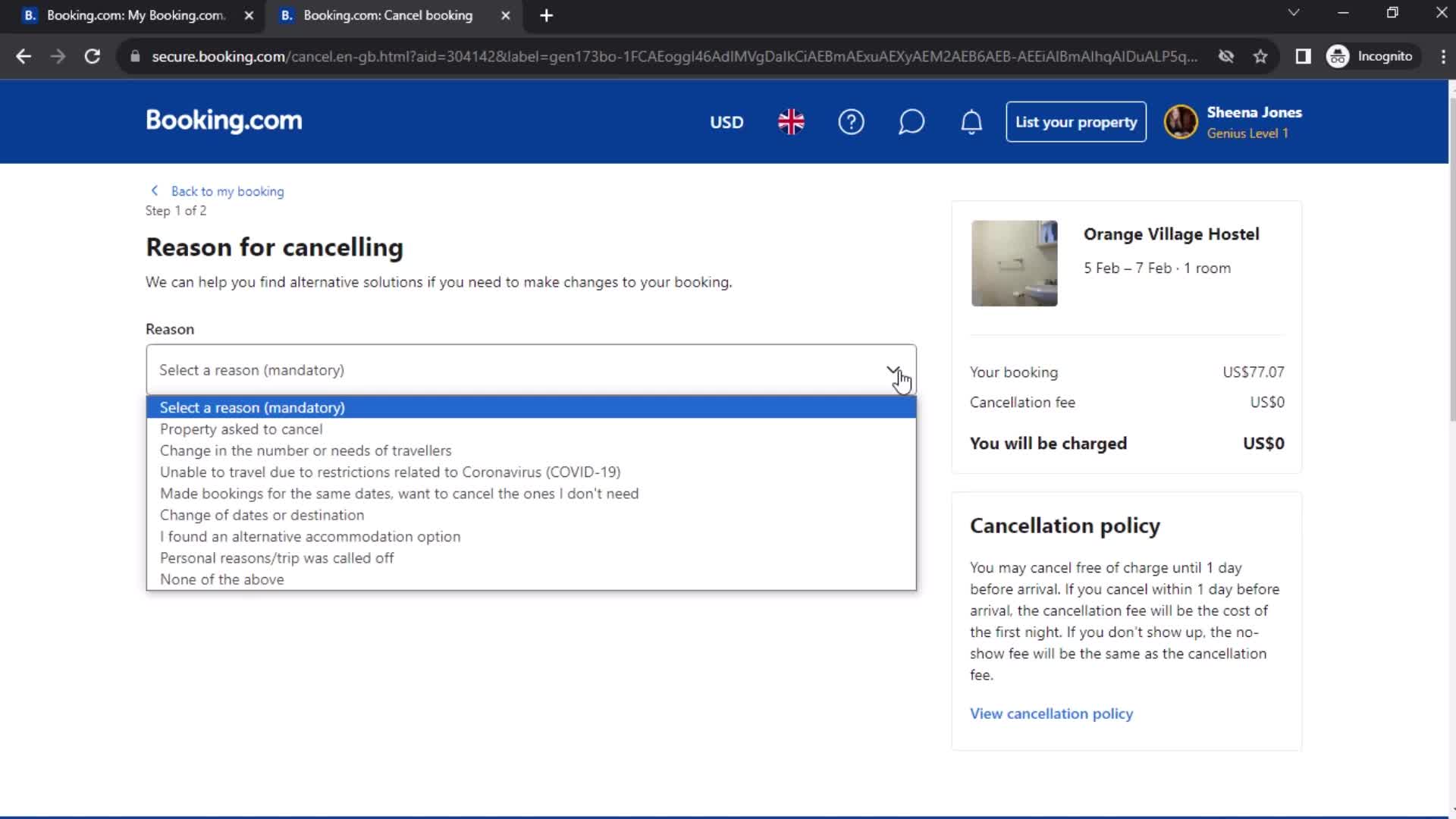Bookmark this page with the star icon

click(1260, 56)
